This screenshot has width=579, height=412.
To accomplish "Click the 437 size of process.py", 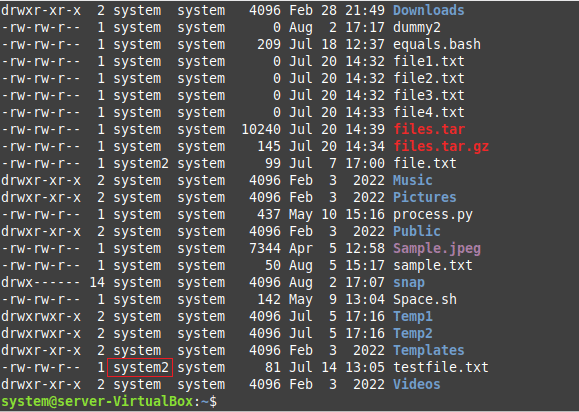I will [269, 214].
